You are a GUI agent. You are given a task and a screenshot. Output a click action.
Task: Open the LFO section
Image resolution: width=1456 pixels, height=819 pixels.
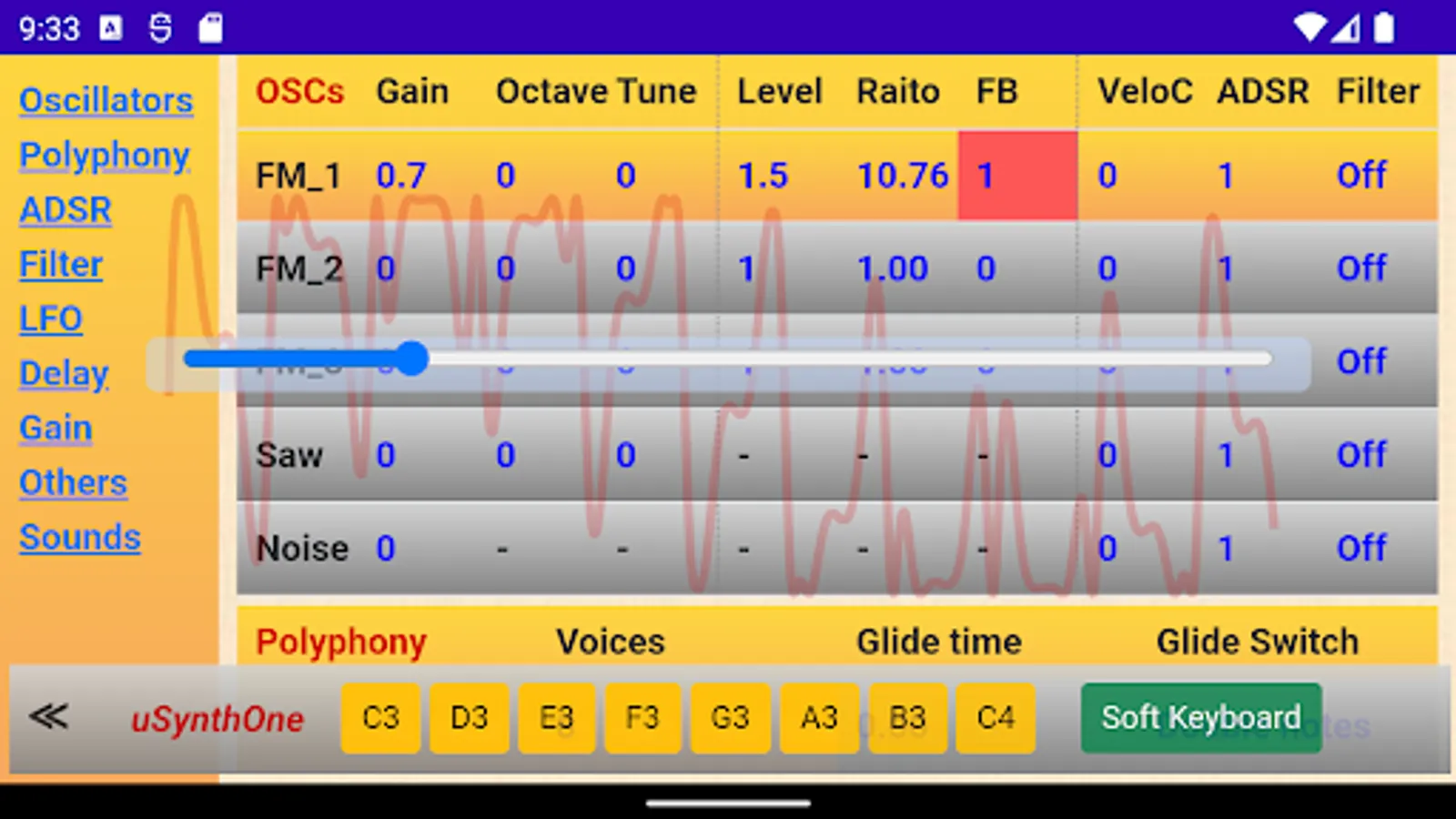coord(50,318)
